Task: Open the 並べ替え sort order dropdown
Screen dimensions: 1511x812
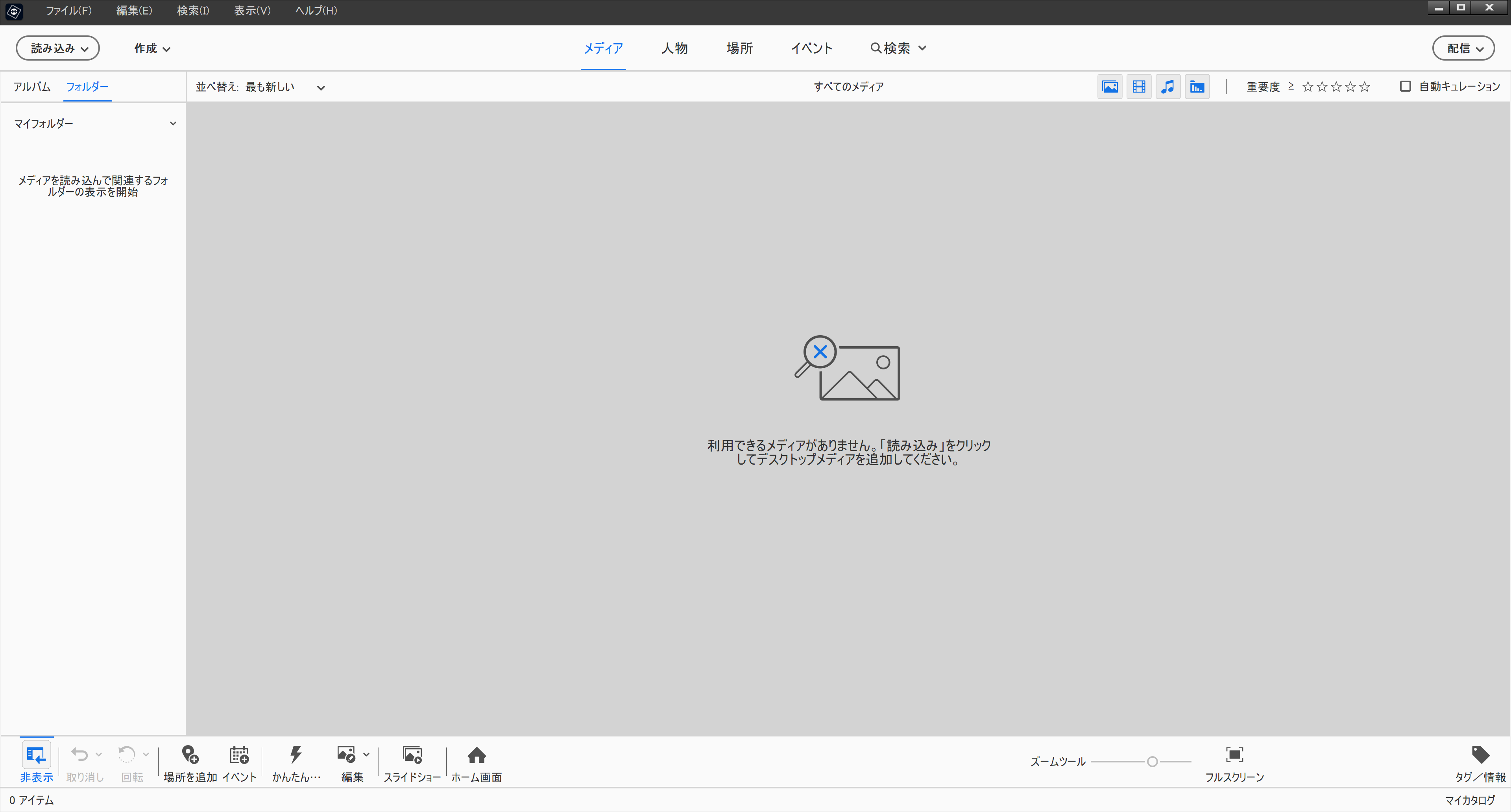Action: pos(320,87)
